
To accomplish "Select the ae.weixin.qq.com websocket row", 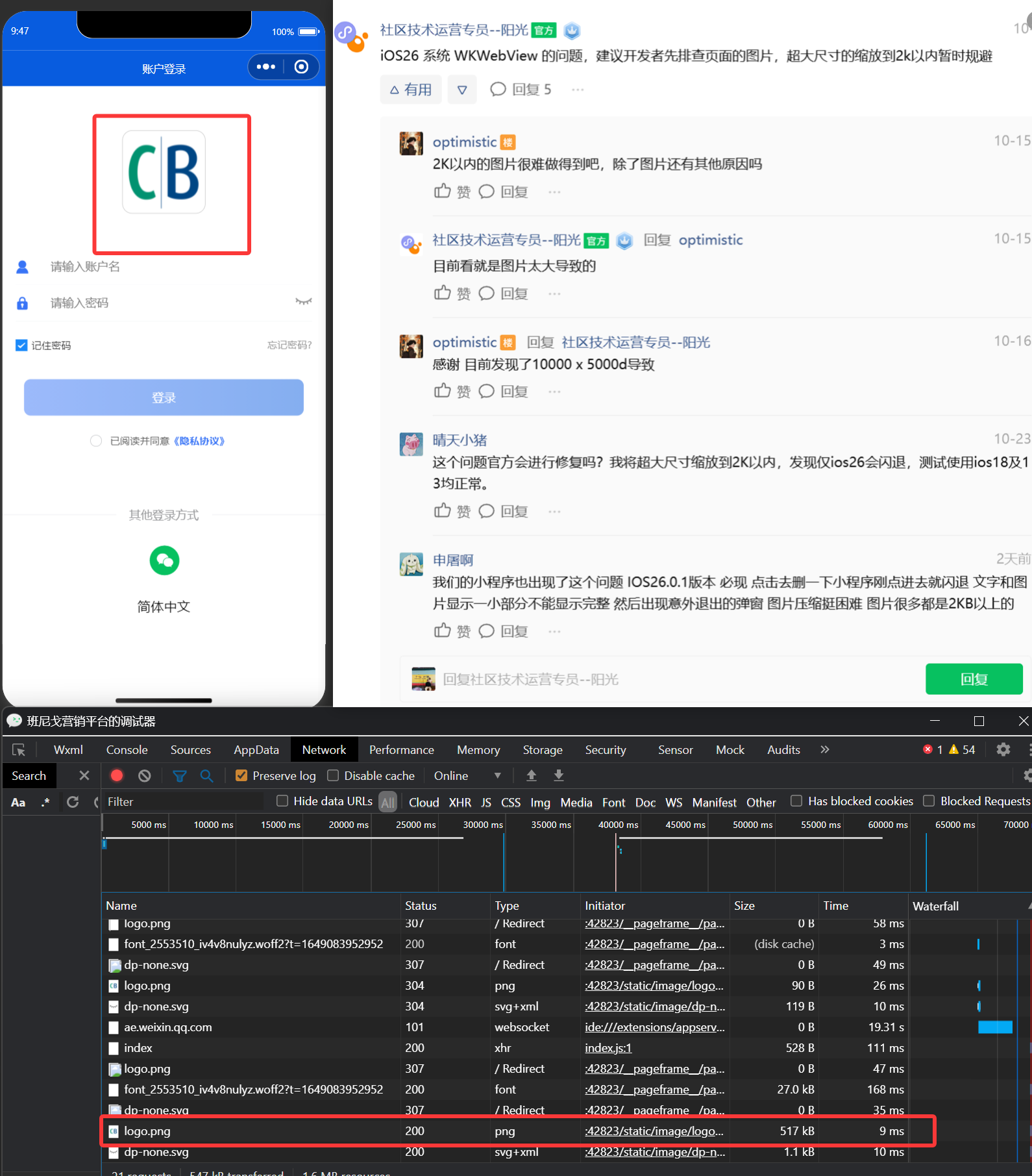I will (506, 1027).
